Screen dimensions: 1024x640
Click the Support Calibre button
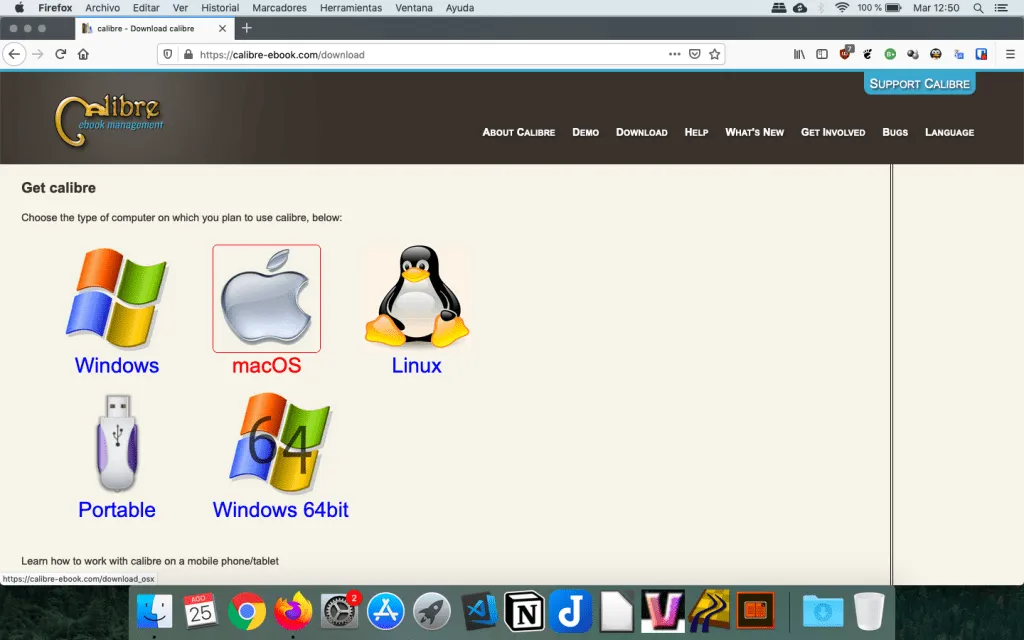920,84
